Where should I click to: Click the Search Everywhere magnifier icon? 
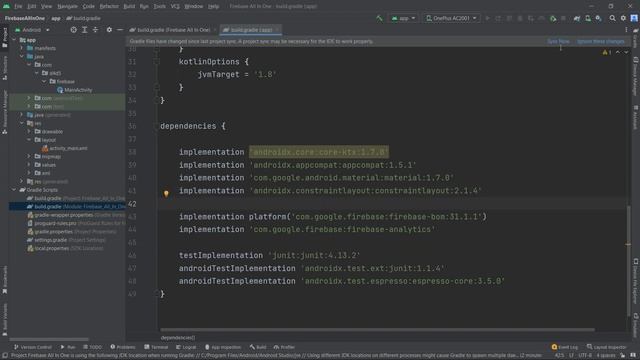(612, 18)
